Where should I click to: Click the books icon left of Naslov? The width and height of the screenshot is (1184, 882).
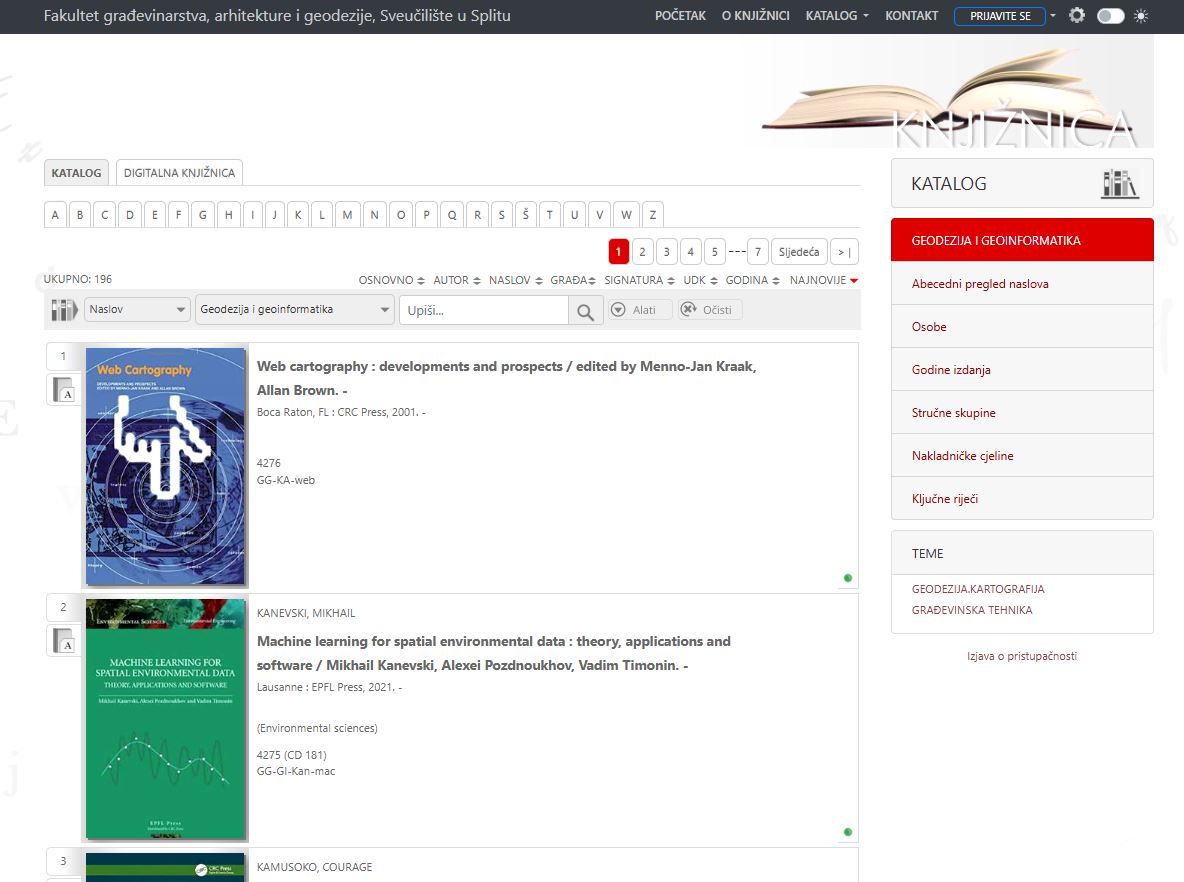click(x=64, y=310)
